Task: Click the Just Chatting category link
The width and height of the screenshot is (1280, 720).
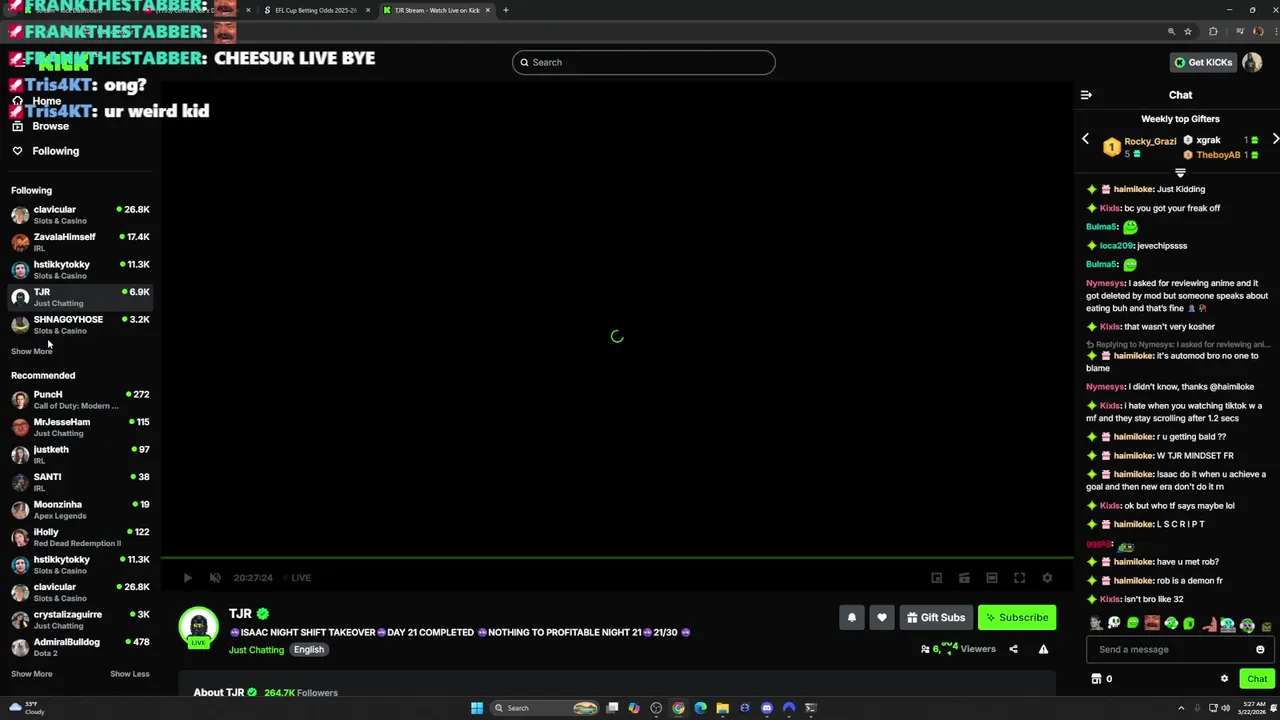Action: click(x=256, y=650)
